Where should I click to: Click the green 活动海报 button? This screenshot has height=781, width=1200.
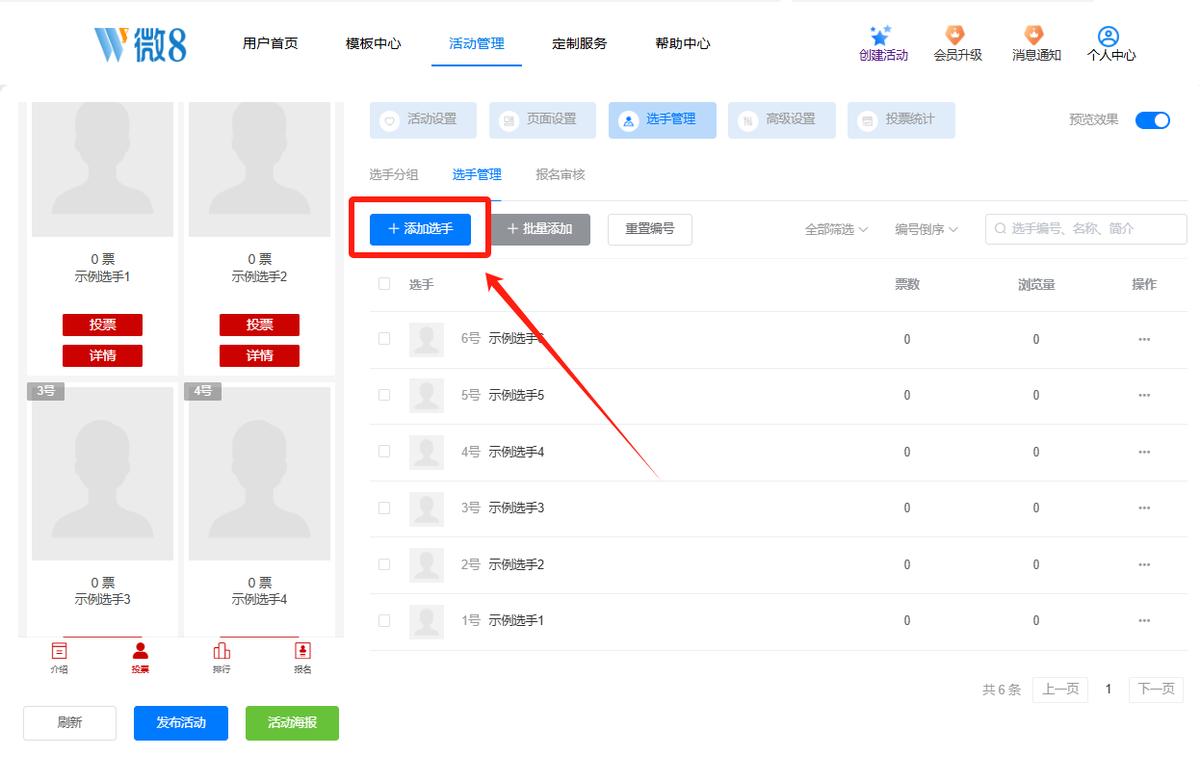tap(292, 723)
